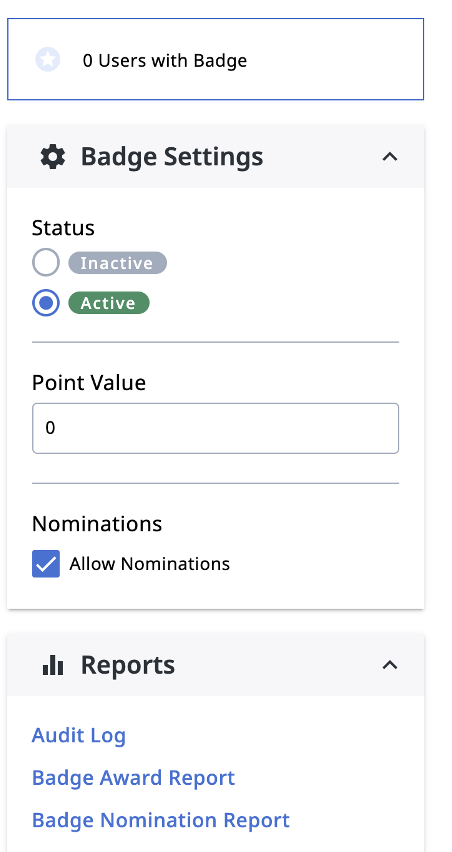Open the 0 Users with Badge card
The image size is (452, 852).
pyautogui.click(x=215, y=59)
